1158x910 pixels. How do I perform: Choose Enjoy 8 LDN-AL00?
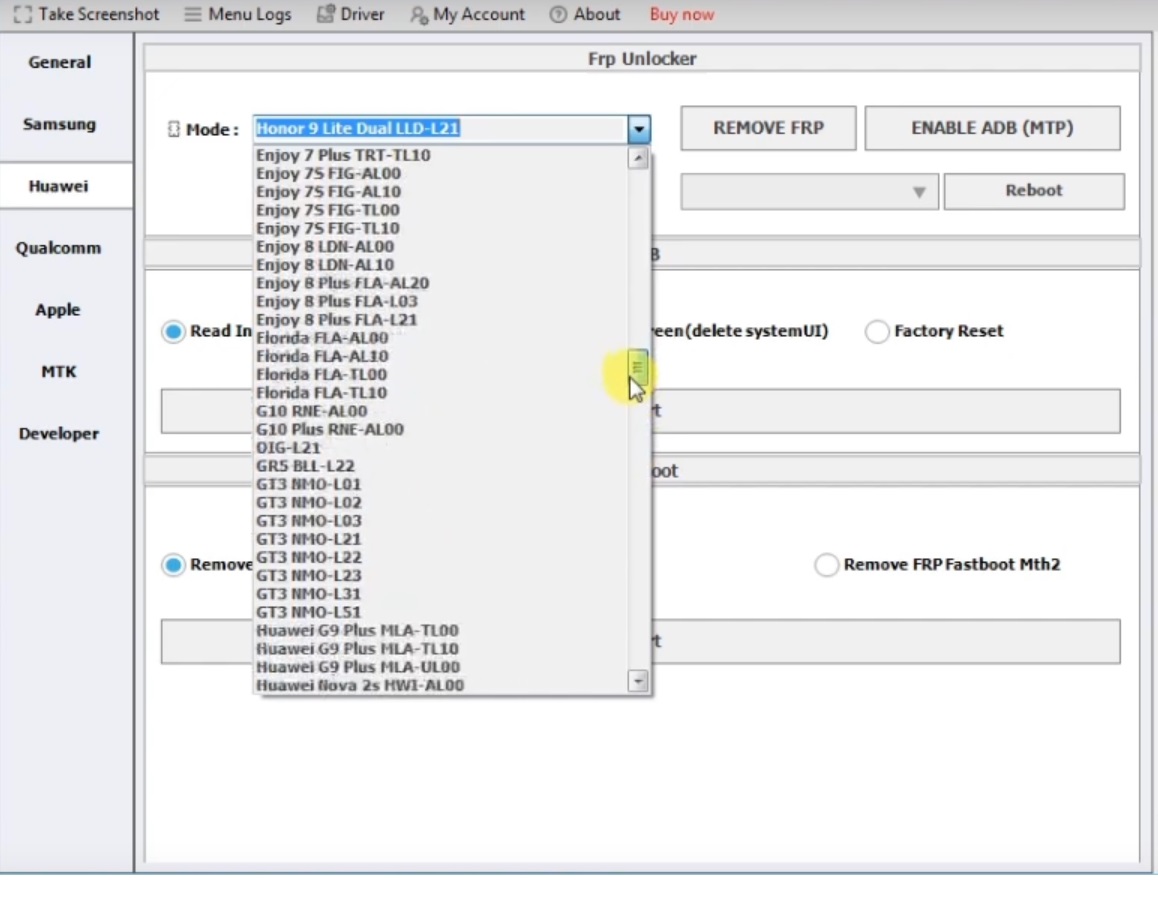[x=441, y=247]
